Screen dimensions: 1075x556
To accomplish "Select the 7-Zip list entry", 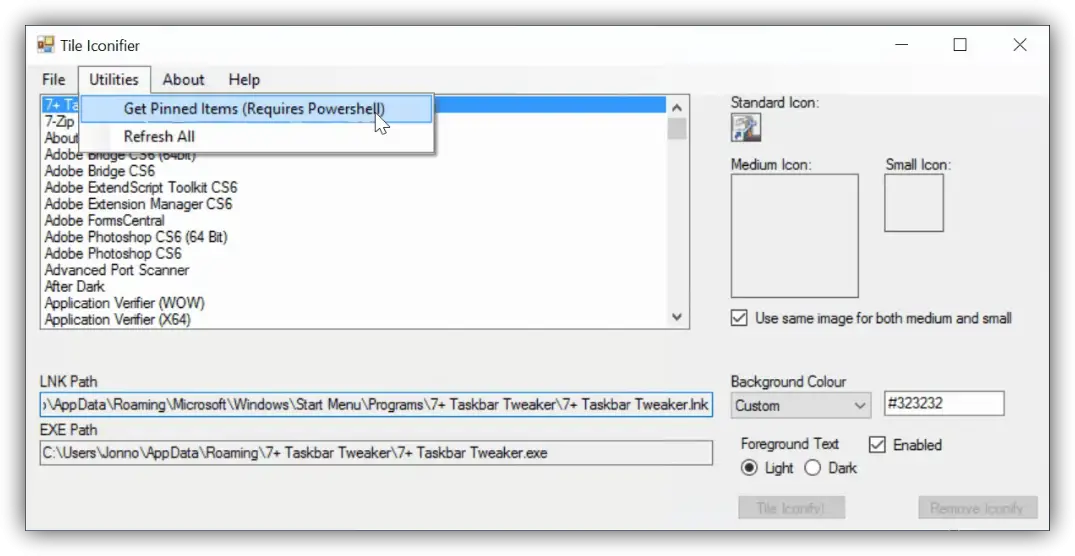I will [x=60, y=122].
